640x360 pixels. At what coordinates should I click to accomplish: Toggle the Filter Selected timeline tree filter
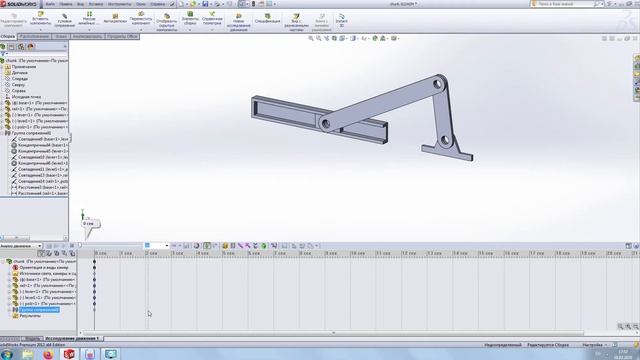pyautogui.click(x=64, y=253)
